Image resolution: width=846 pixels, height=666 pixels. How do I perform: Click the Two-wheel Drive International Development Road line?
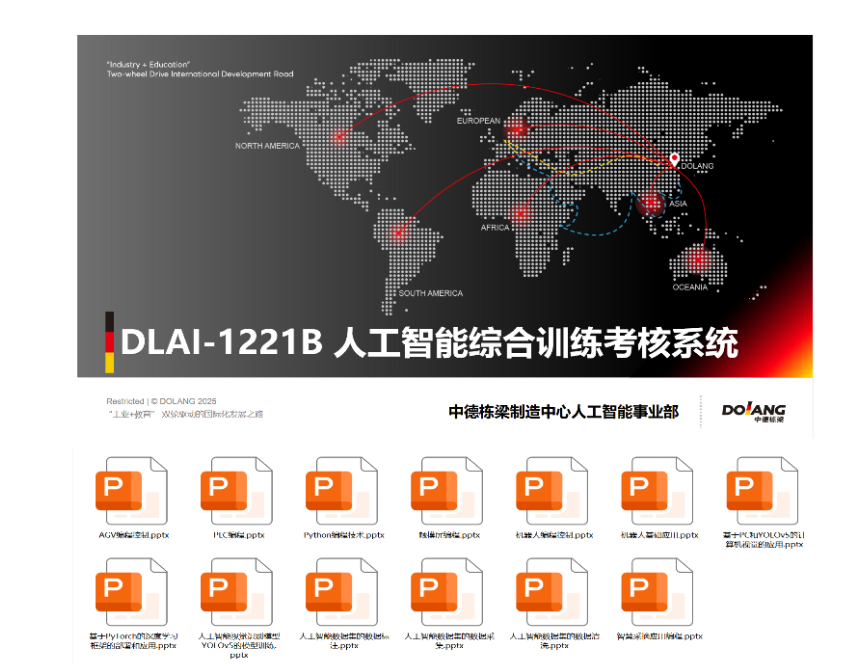(x=200, y=74)
